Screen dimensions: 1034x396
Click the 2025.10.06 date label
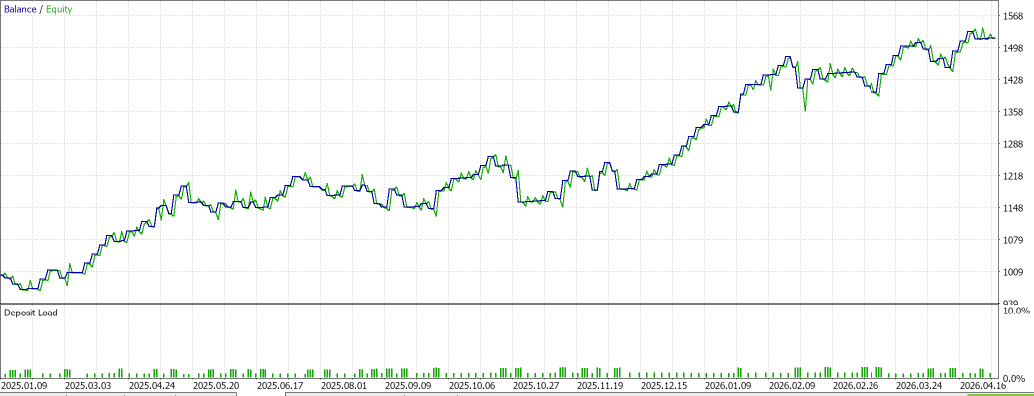pyautogui.click(x=471, y=385)
